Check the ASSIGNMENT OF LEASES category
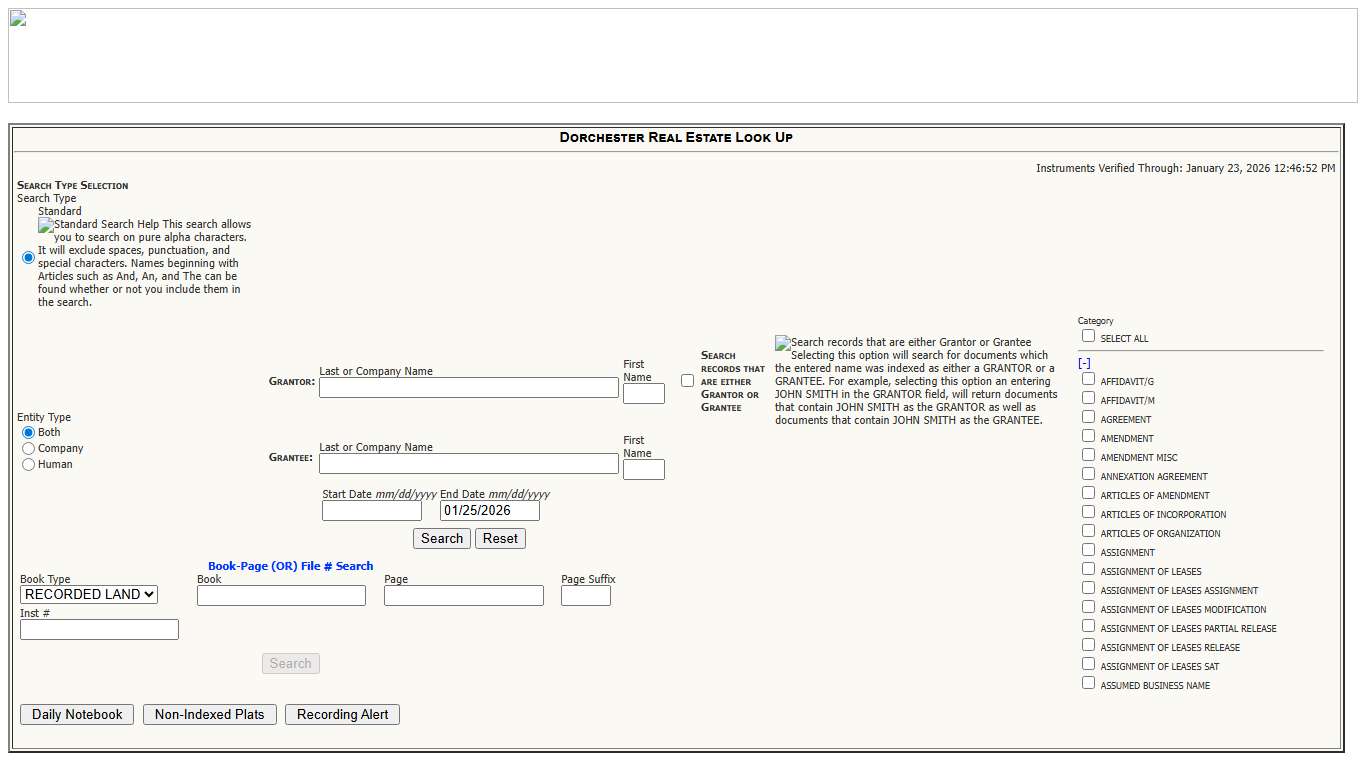 (x=1088, y=570)
